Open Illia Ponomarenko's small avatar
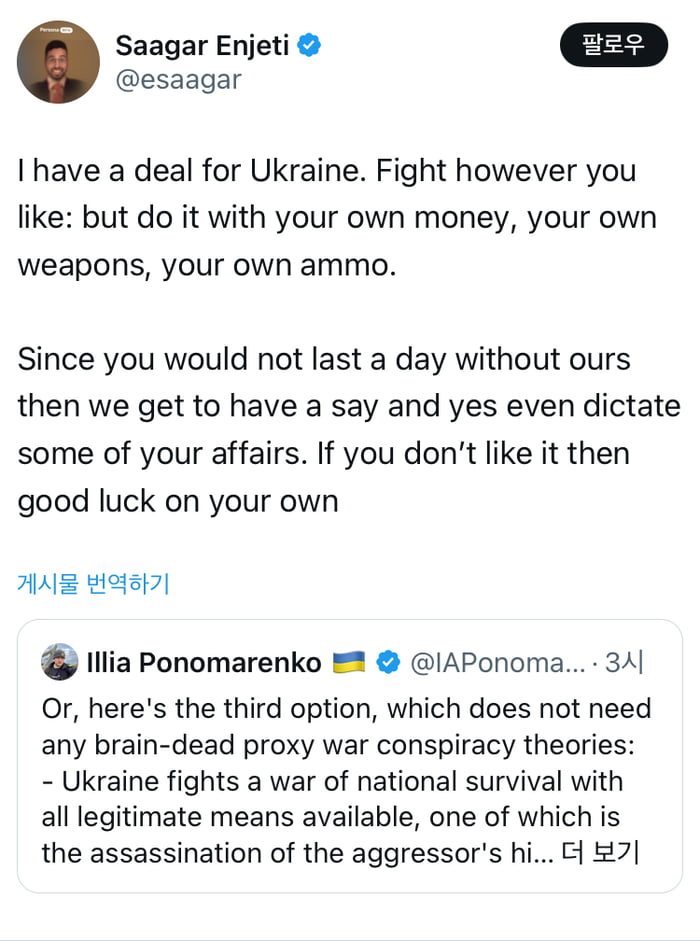The height and width of the screenshot is (941, 700). (60, 662)
